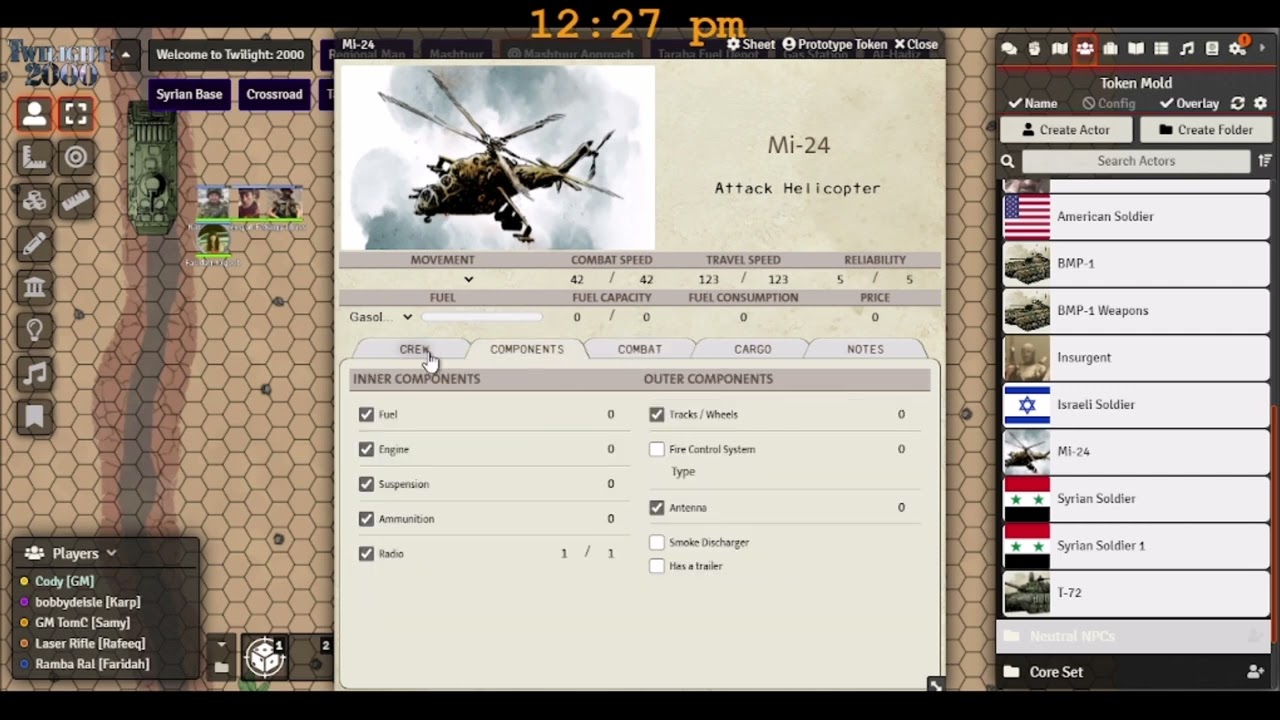The height and width of the screenshot is (720, 1280).
Task: Expand the Core Set folder
Action: [x=1056, y=672]
